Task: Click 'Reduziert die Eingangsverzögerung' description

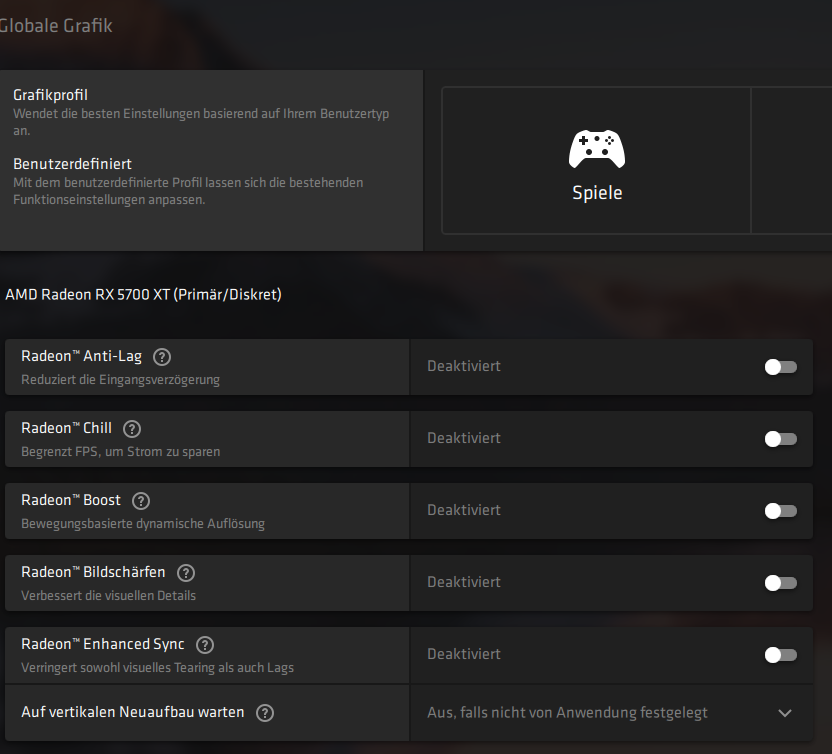Action: 120,380
